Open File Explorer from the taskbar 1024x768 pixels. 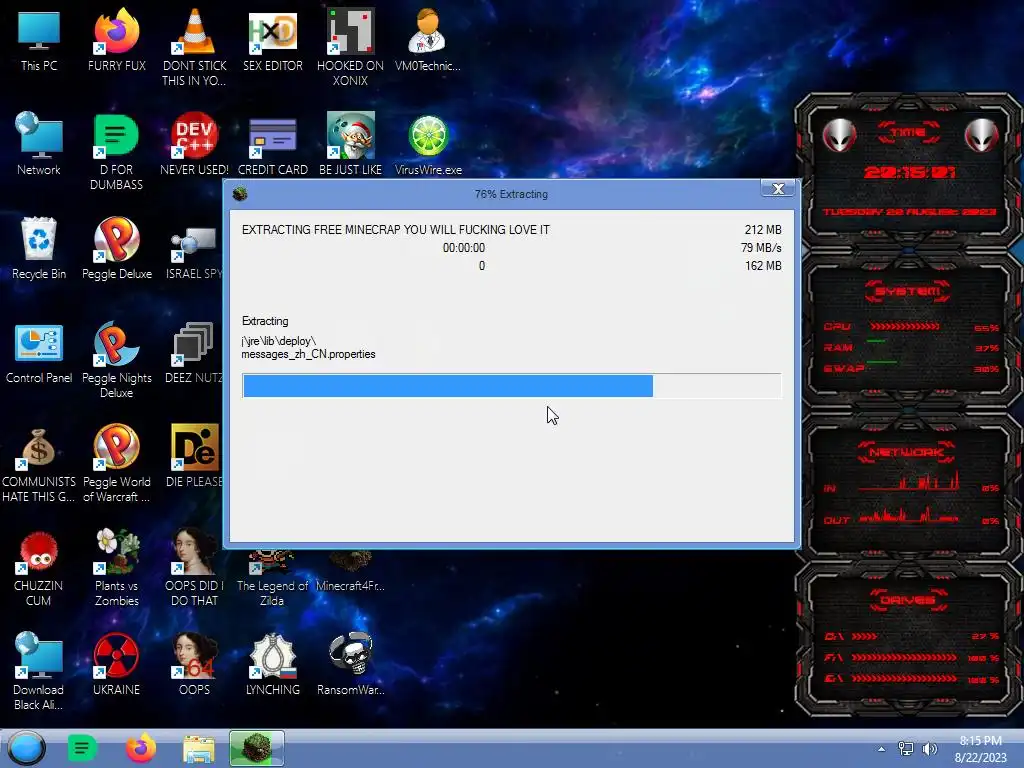199,749
